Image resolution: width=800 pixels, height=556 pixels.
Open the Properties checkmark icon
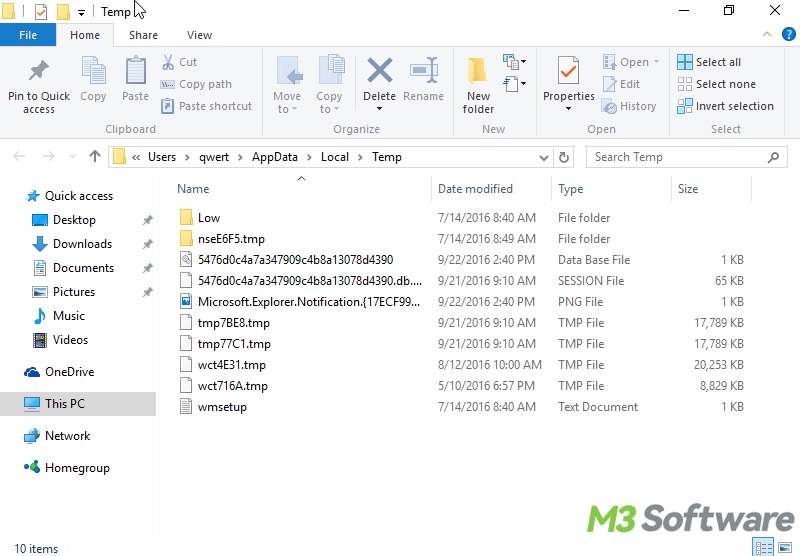pyautogui.click(x=568, y=71)
